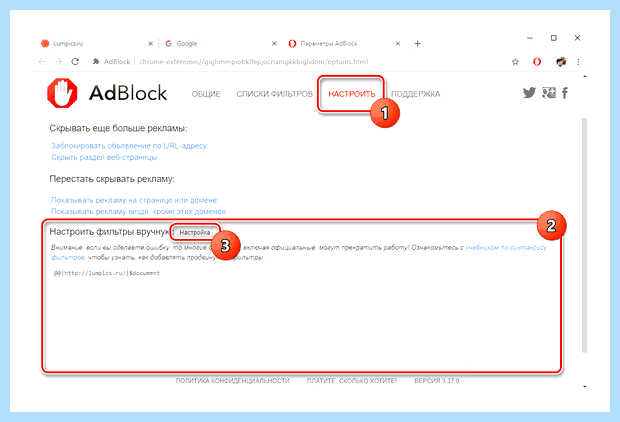The image size is (620, 422).
Task: Maximize the browser window
Action: point(554,38)
